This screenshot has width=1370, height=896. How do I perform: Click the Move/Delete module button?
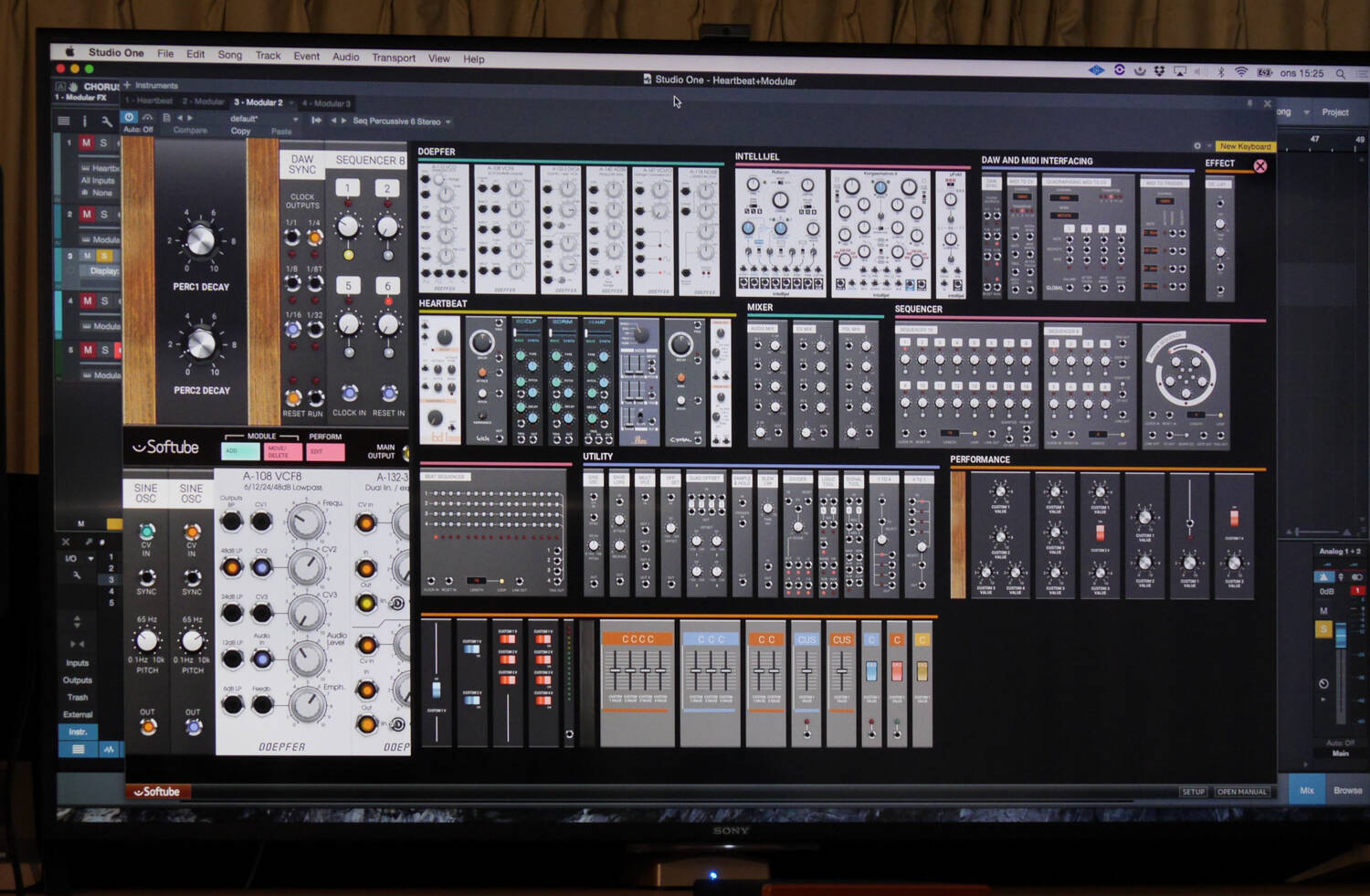(283, 451)
